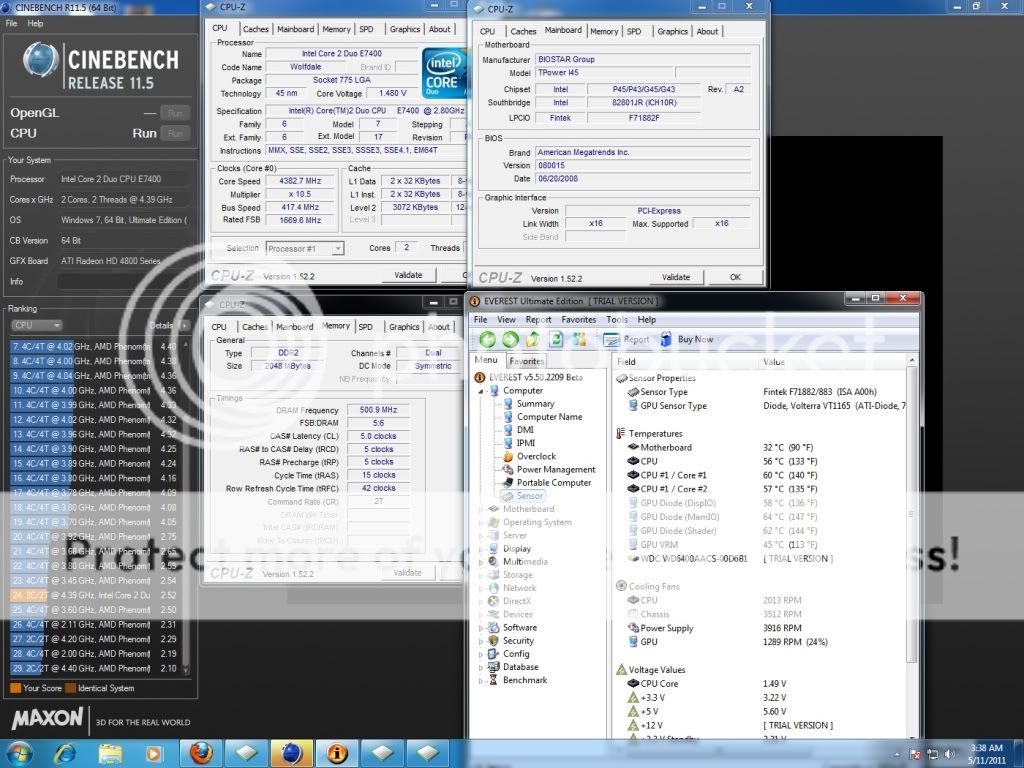The height and width of the screenshot is (768, 1024).
Task: Open Cinebench Help menu
Action: pos(35,23)
